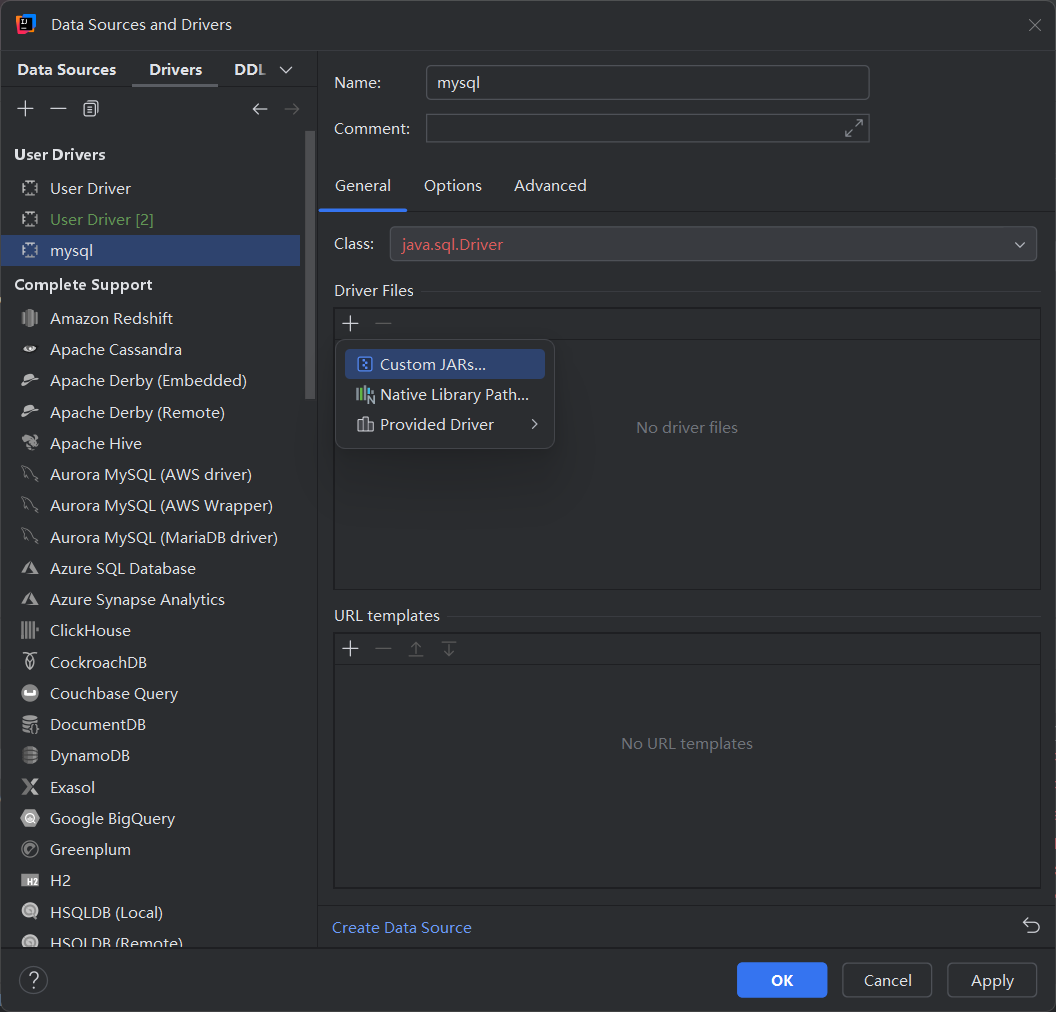Click the ClickHouse bars icon
Viewport: 1056px width, 1012px height.
[30, 630]
